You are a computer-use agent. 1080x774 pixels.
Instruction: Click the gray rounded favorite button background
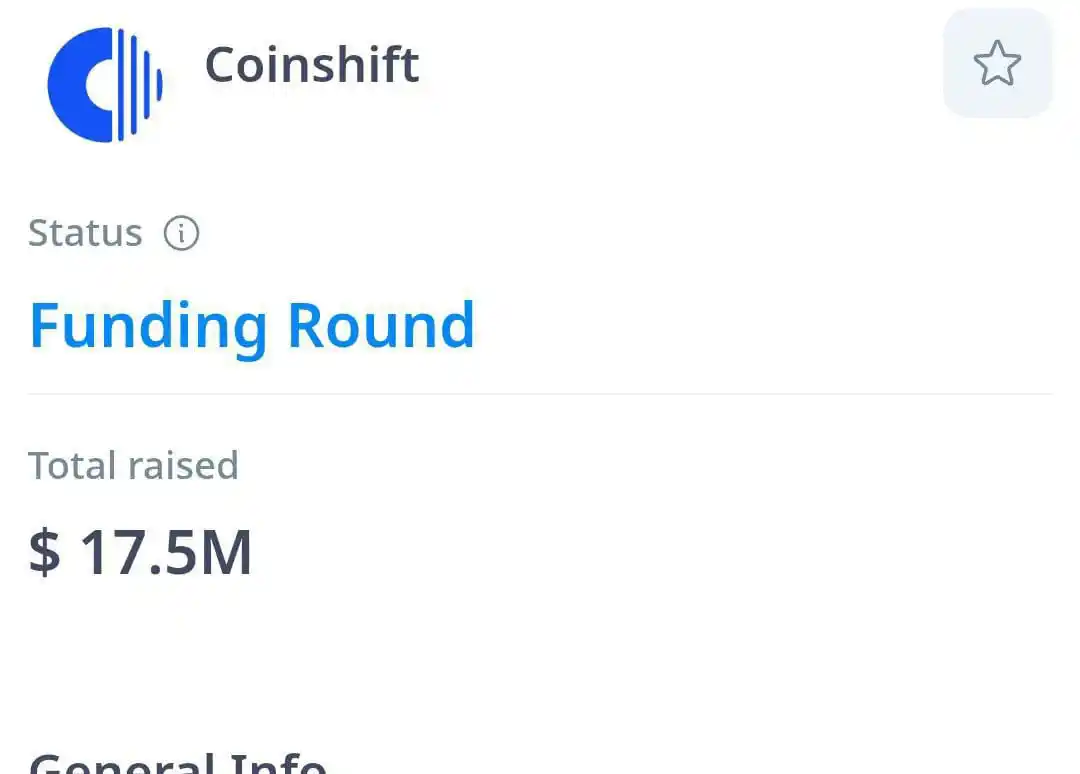[x=997, y=63]
